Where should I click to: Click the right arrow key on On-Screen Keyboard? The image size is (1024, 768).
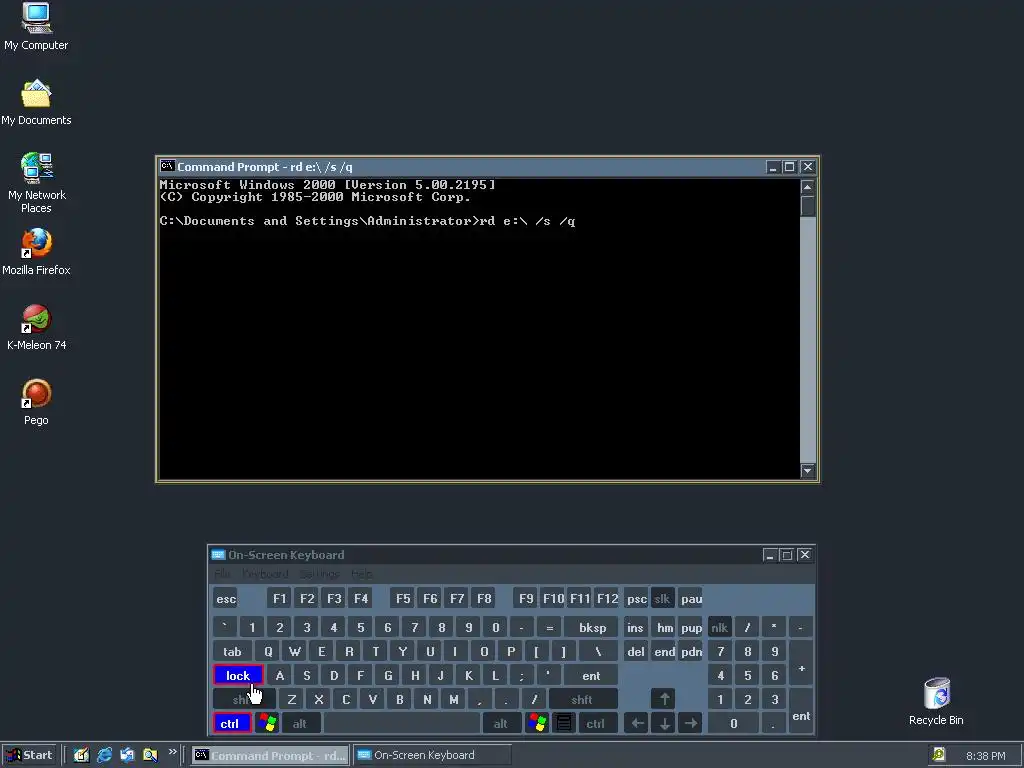pos(690,723)
